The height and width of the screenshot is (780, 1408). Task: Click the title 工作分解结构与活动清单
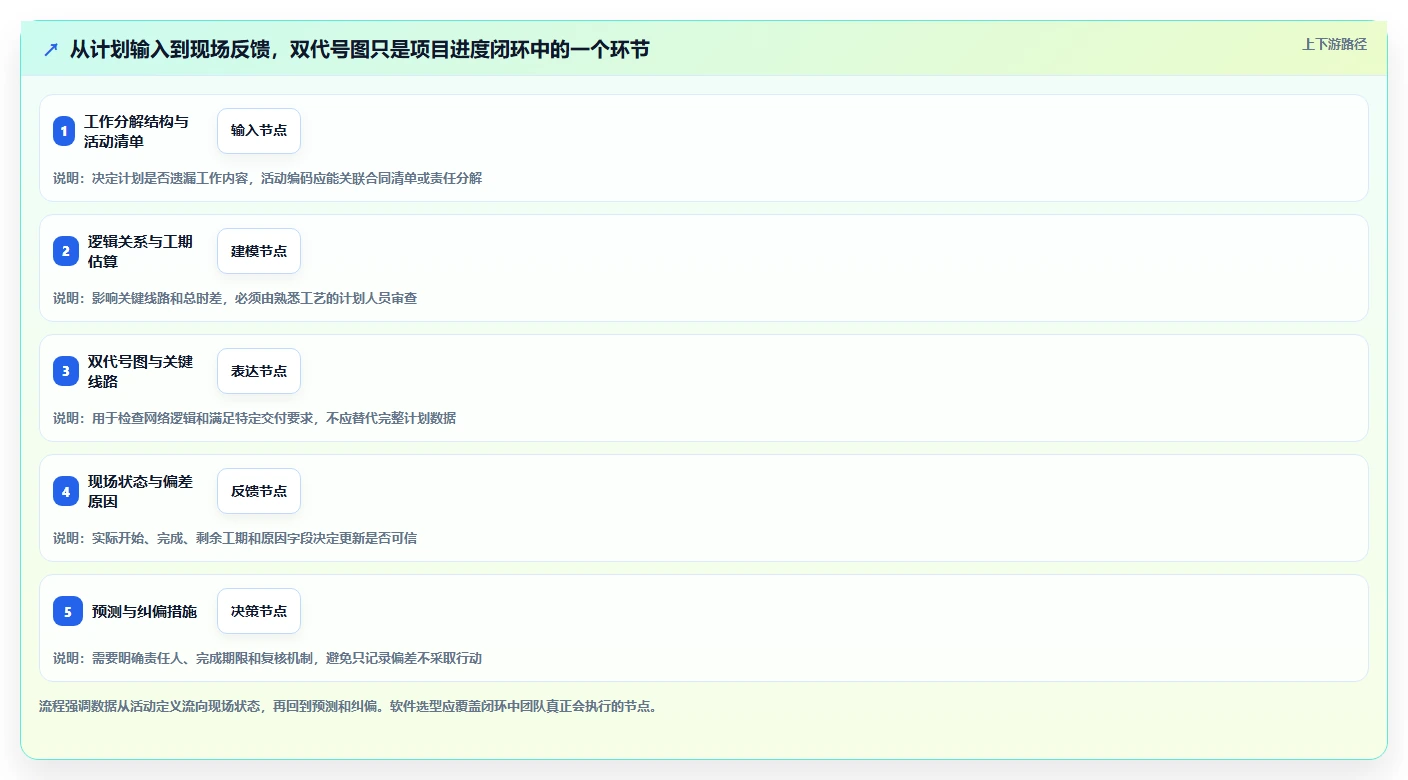(137, 131)
